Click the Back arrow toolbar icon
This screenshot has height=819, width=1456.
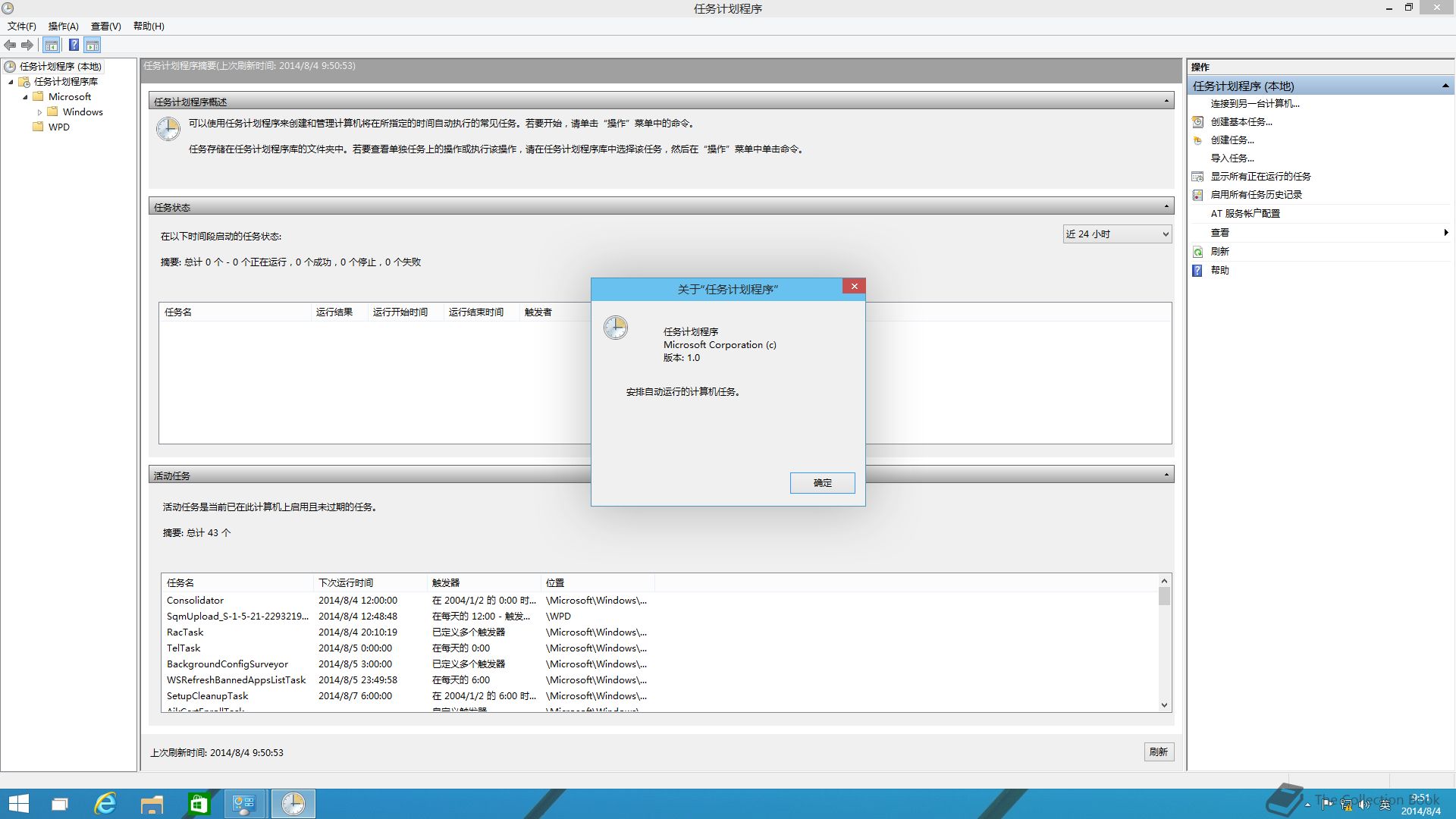[10, 45]
